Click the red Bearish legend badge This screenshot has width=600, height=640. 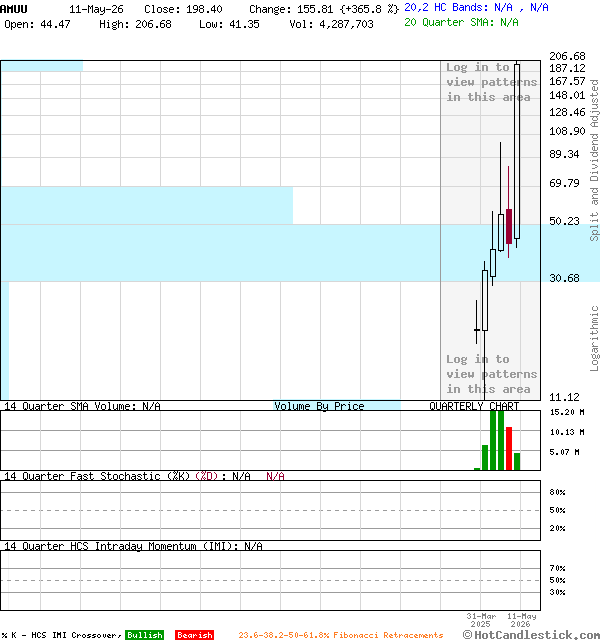[194, 635]
